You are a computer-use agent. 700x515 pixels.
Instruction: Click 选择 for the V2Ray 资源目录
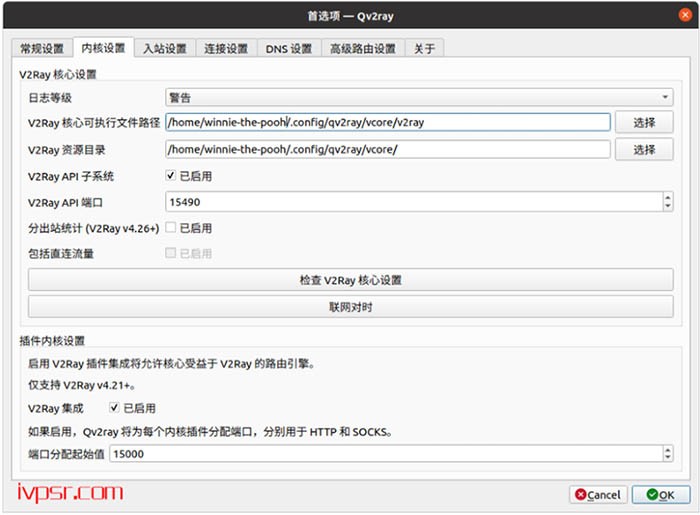pos(644,150)
